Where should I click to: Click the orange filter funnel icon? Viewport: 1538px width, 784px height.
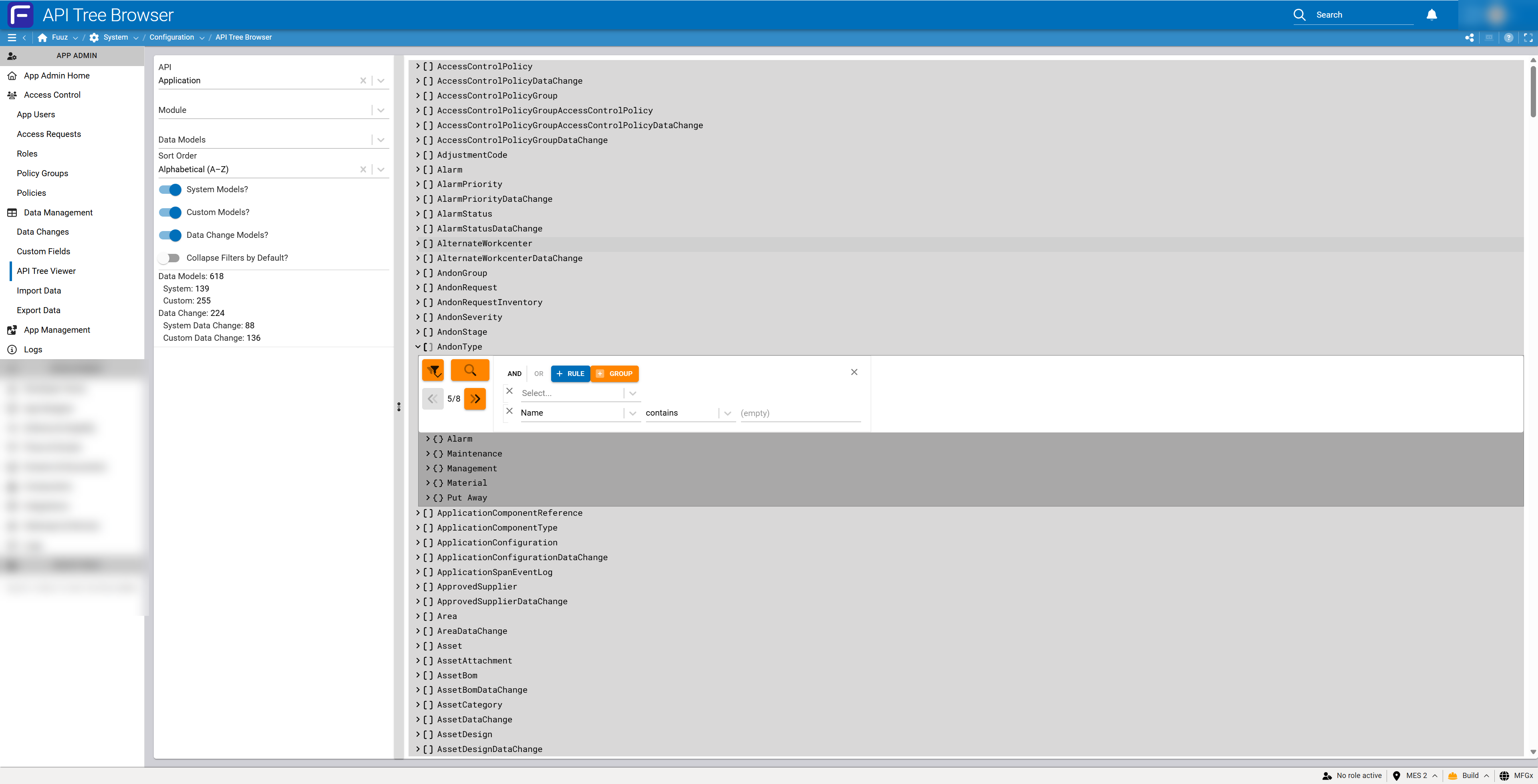tap(433, 371)
